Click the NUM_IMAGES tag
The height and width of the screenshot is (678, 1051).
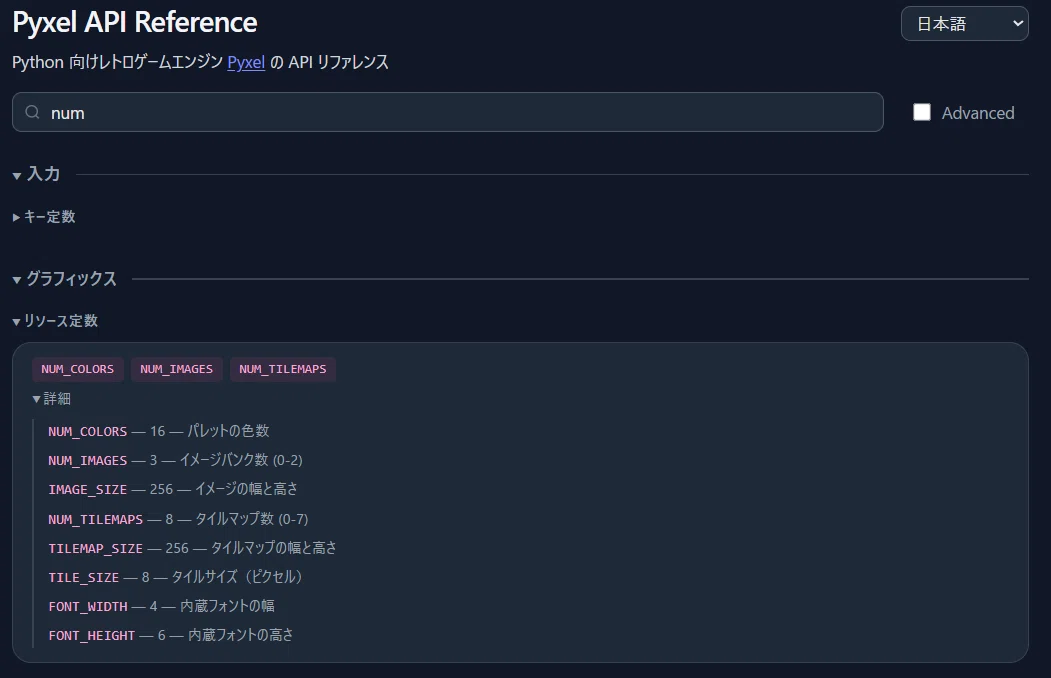(176, 369)
